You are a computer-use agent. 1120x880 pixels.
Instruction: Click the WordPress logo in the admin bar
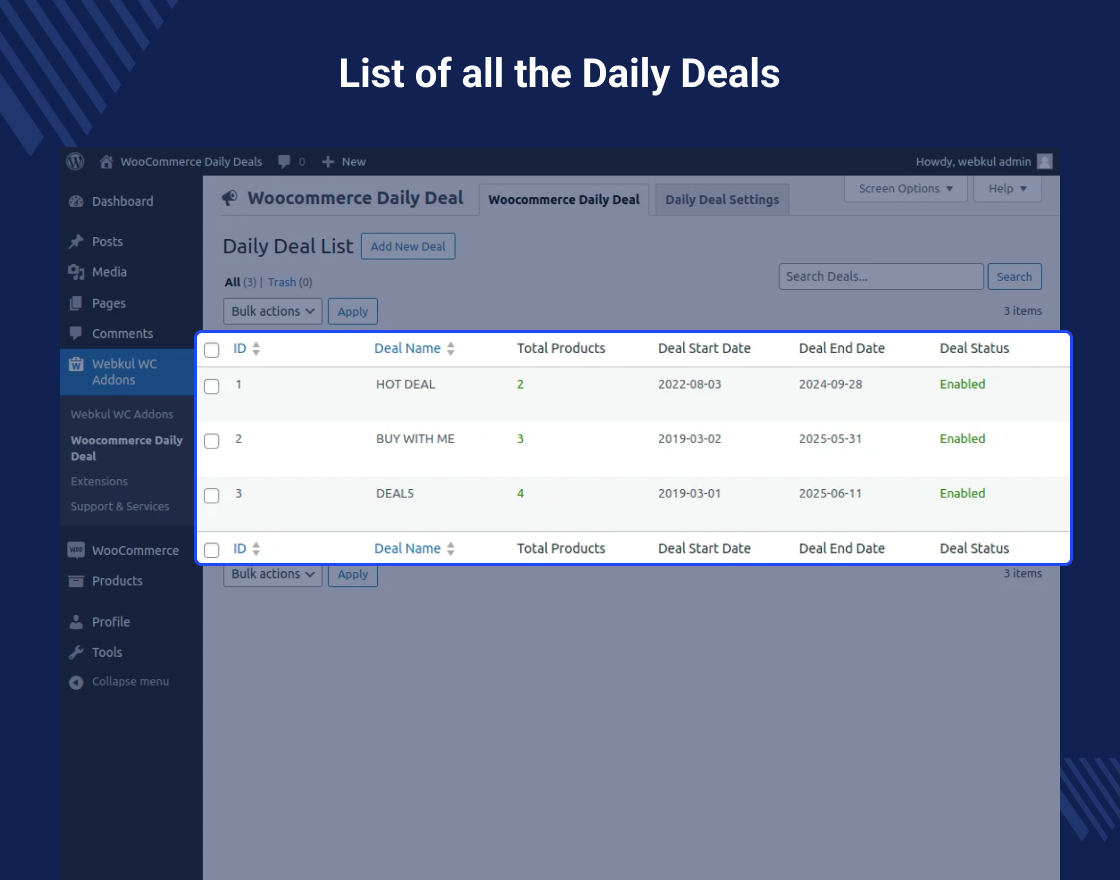(75, 161)
